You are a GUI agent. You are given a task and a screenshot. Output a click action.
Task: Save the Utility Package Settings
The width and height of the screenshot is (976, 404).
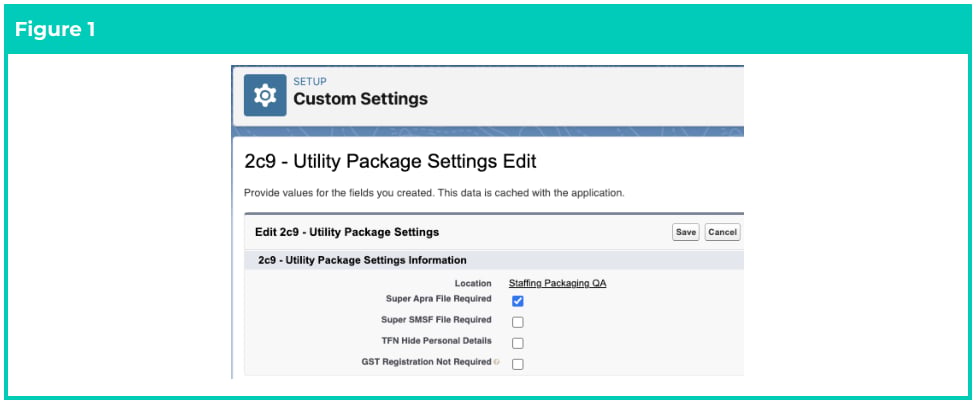686,232
